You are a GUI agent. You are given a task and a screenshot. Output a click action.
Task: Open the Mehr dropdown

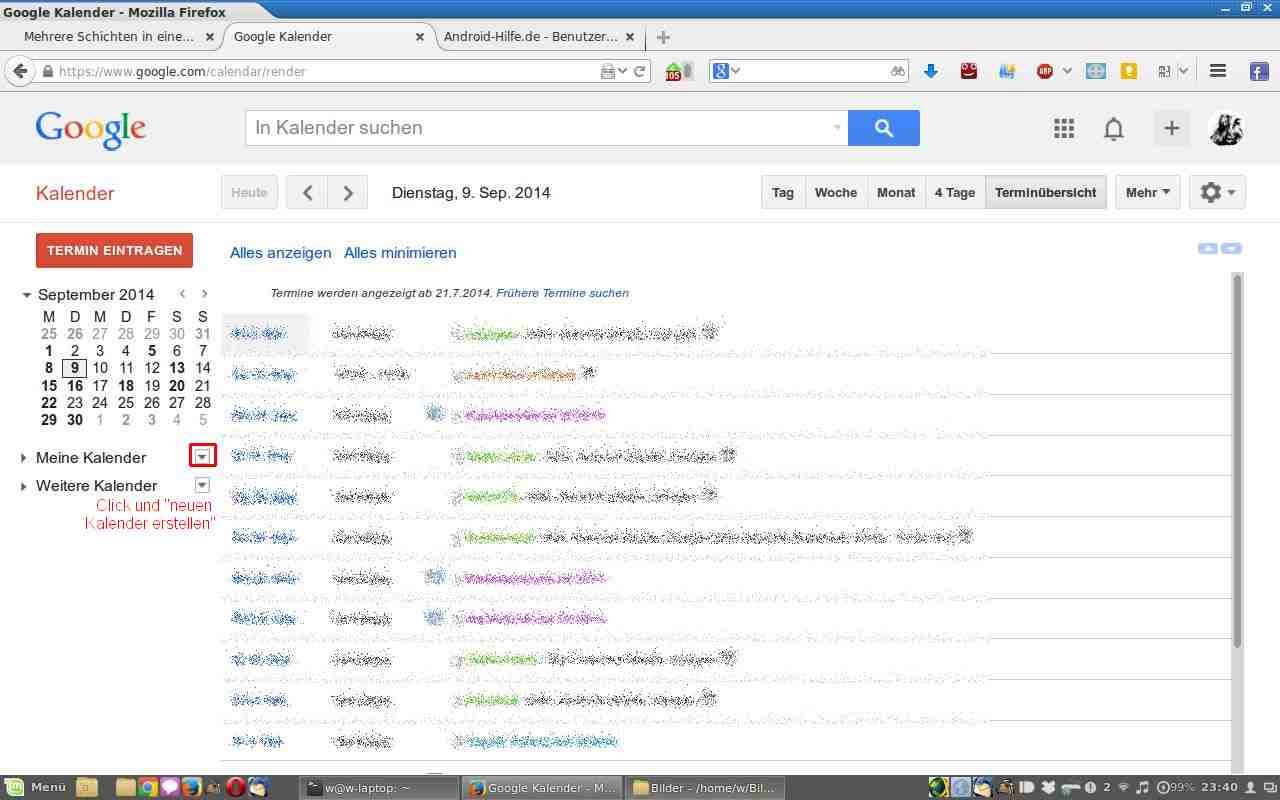1147,193
